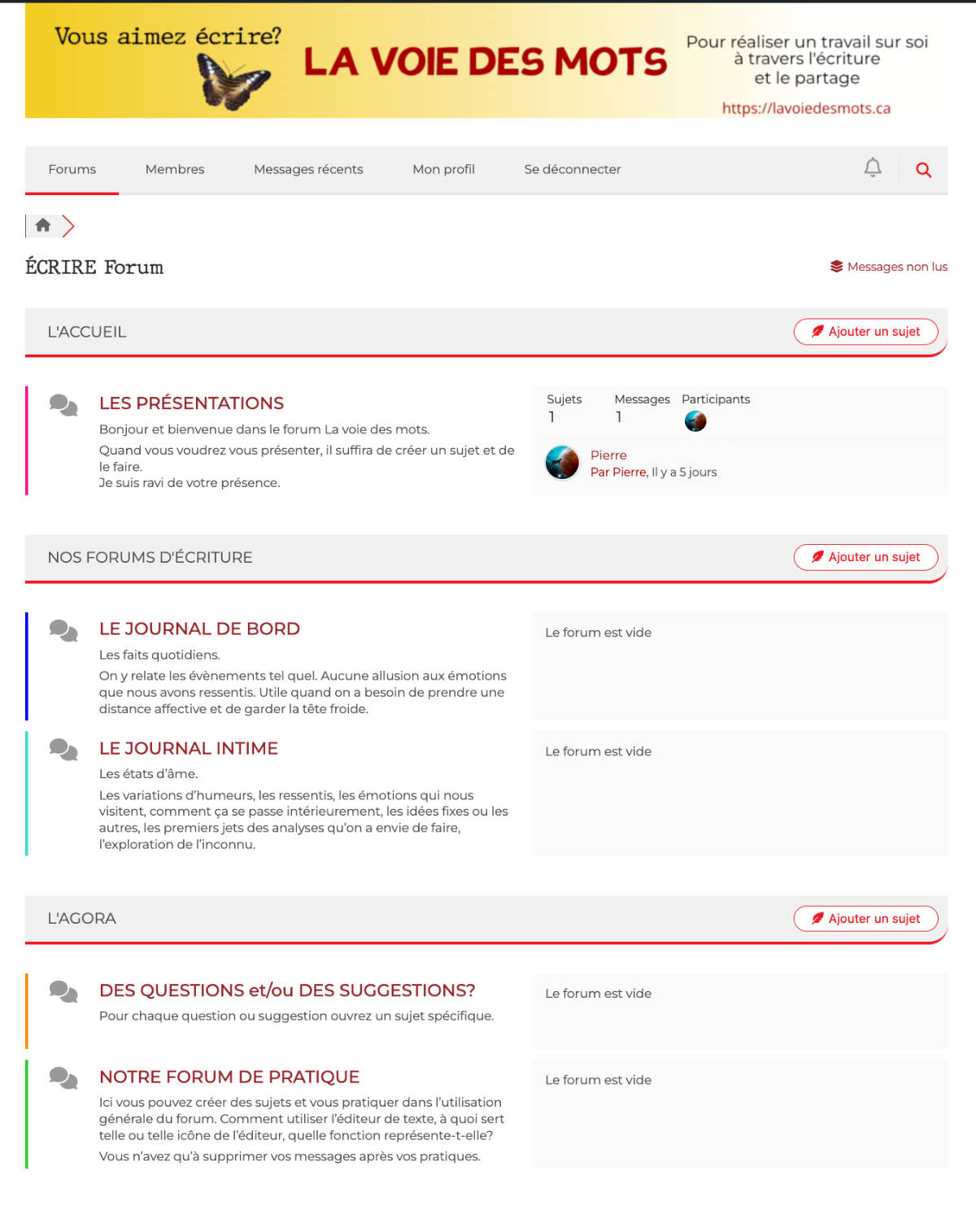Image resolution: width=976 pixels, height=1232 pixels.
Task: Open the LES PRÉSENTATIONS forum
Action: 191,403
